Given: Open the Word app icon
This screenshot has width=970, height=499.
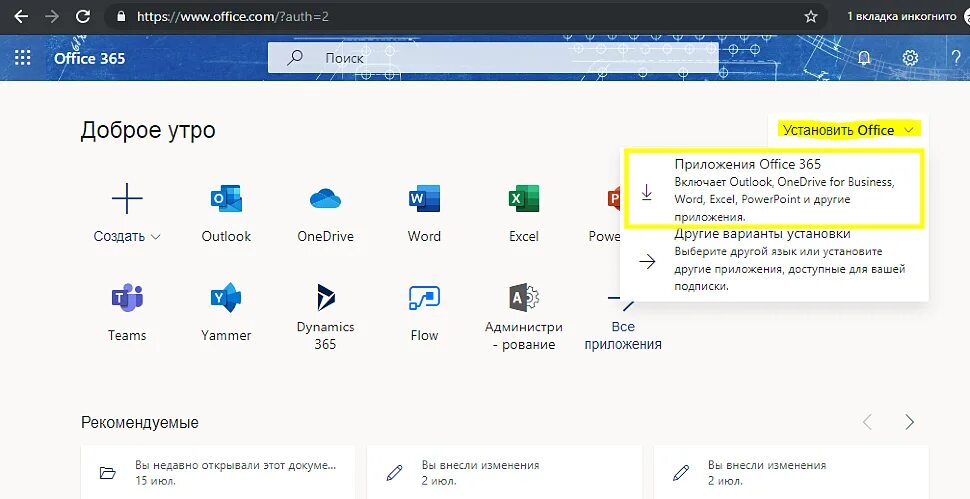Looking at the screenshot, I should pos(424,199).
